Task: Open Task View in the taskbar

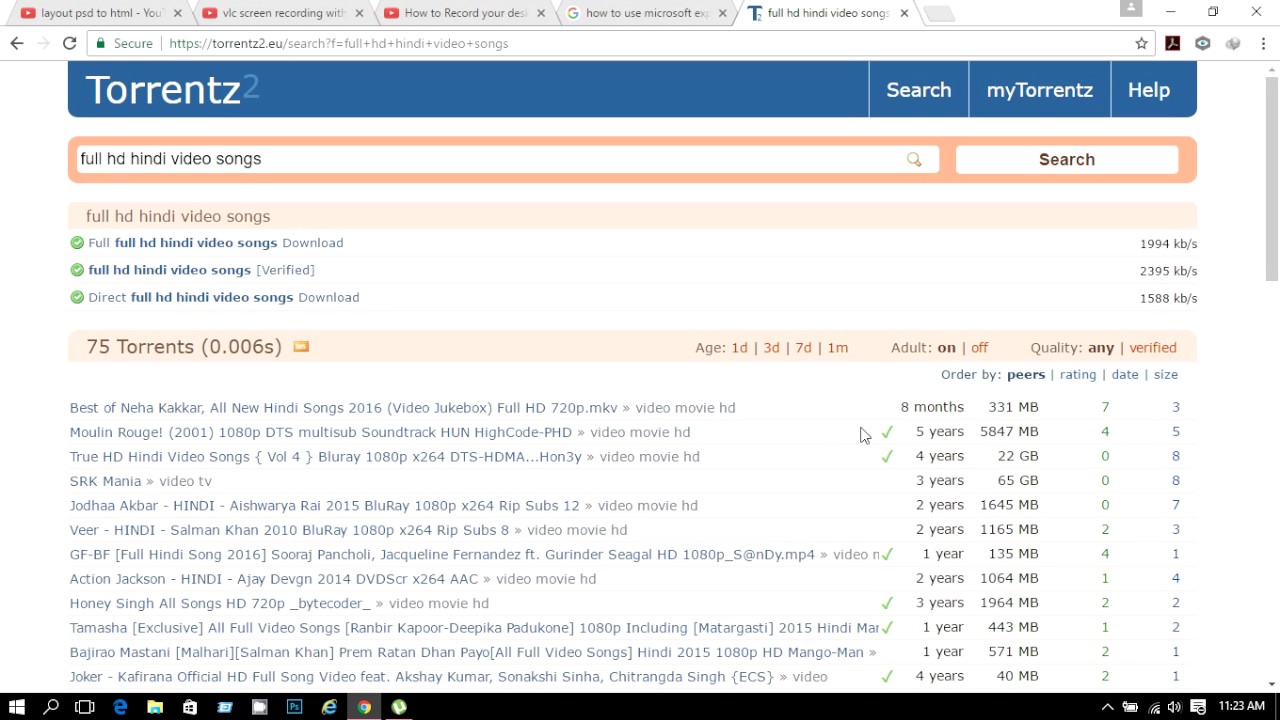Action: click(x=85, y=706)
